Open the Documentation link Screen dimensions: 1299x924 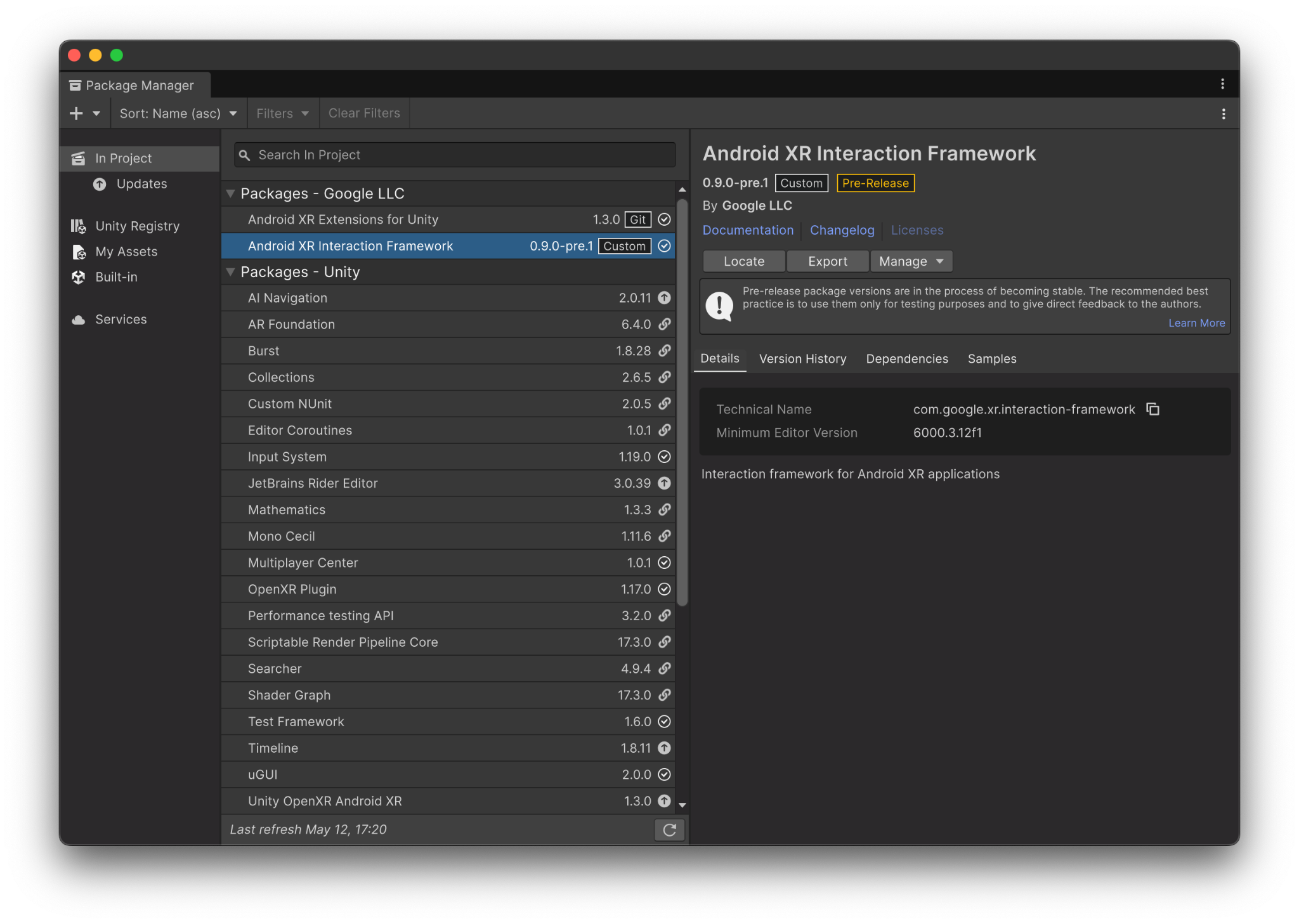pyautogui.click(x=748, y=230)
